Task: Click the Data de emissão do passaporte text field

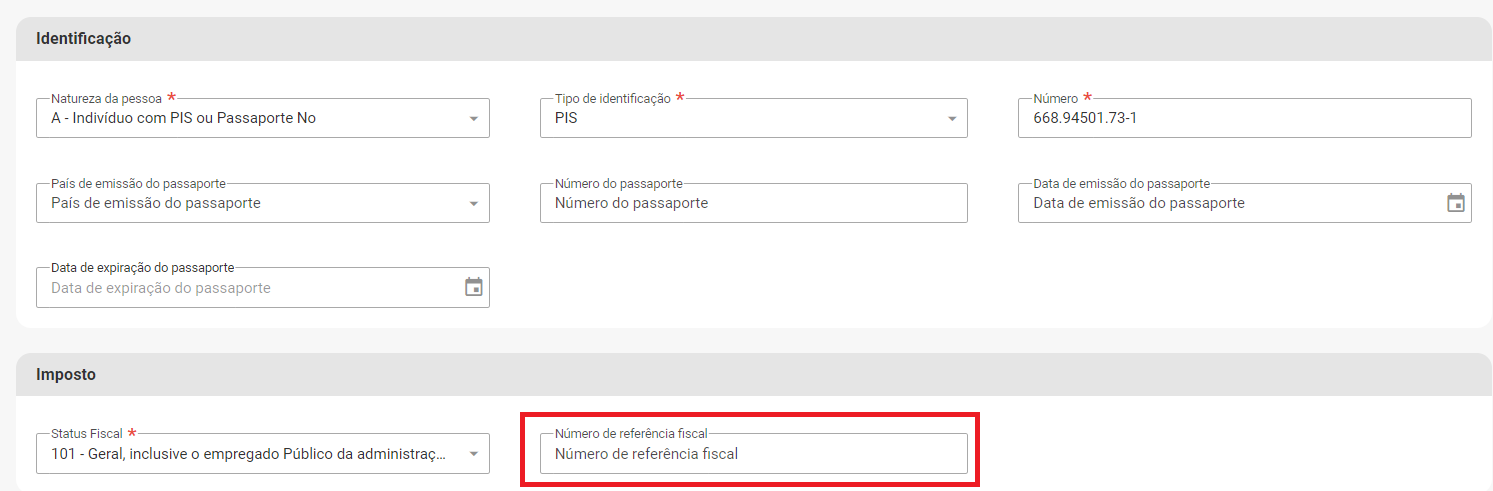Action: (x=1225, y=203)
